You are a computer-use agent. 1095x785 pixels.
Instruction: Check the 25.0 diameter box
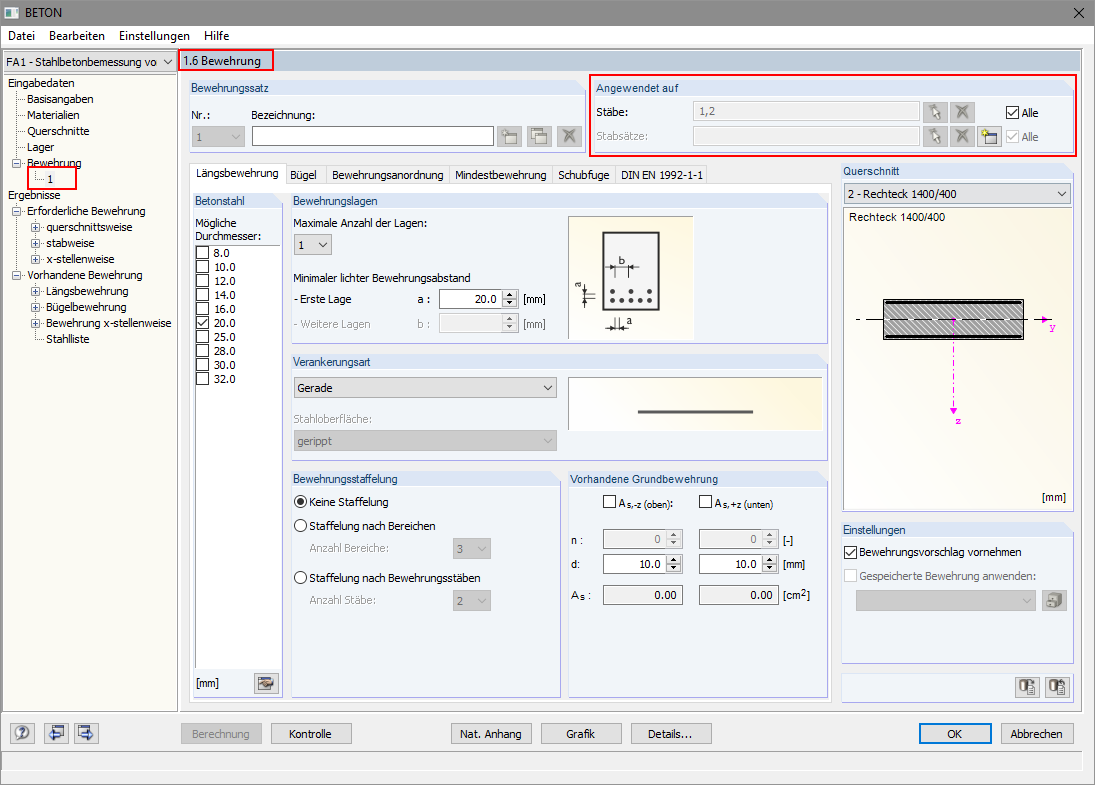coord(203,337)
